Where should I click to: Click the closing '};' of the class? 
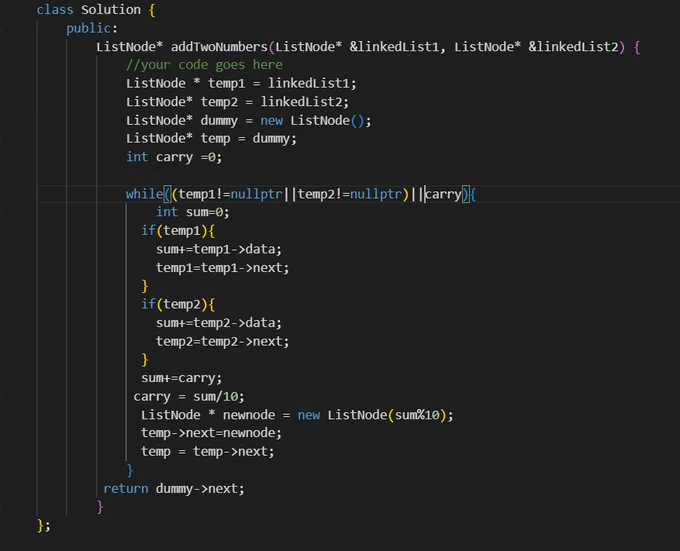(x=44, y=525)
